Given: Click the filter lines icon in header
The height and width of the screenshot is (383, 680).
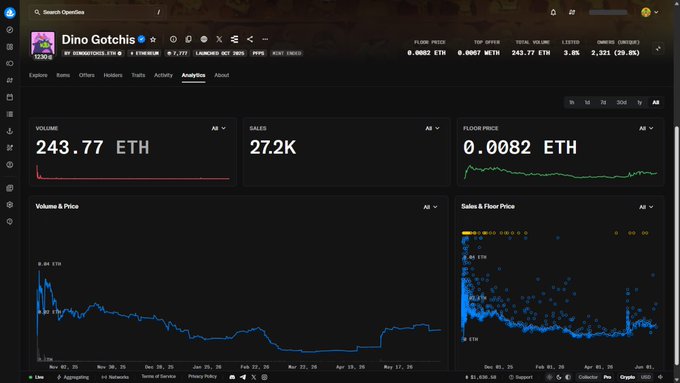Looking at the screenshot, I should [x=235, y=39].
